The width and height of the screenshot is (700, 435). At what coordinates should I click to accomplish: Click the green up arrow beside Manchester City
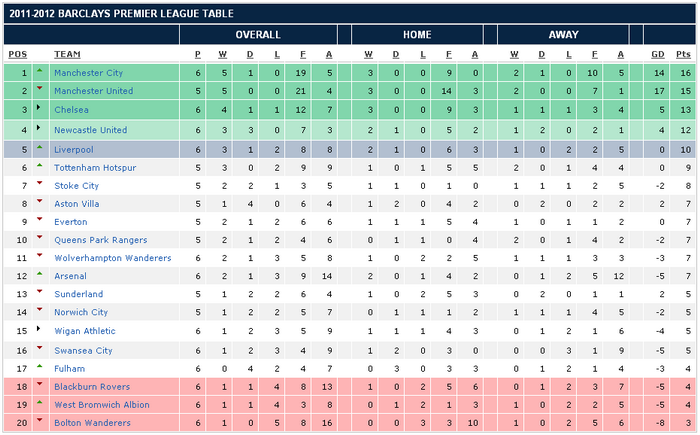pos(39,72)
